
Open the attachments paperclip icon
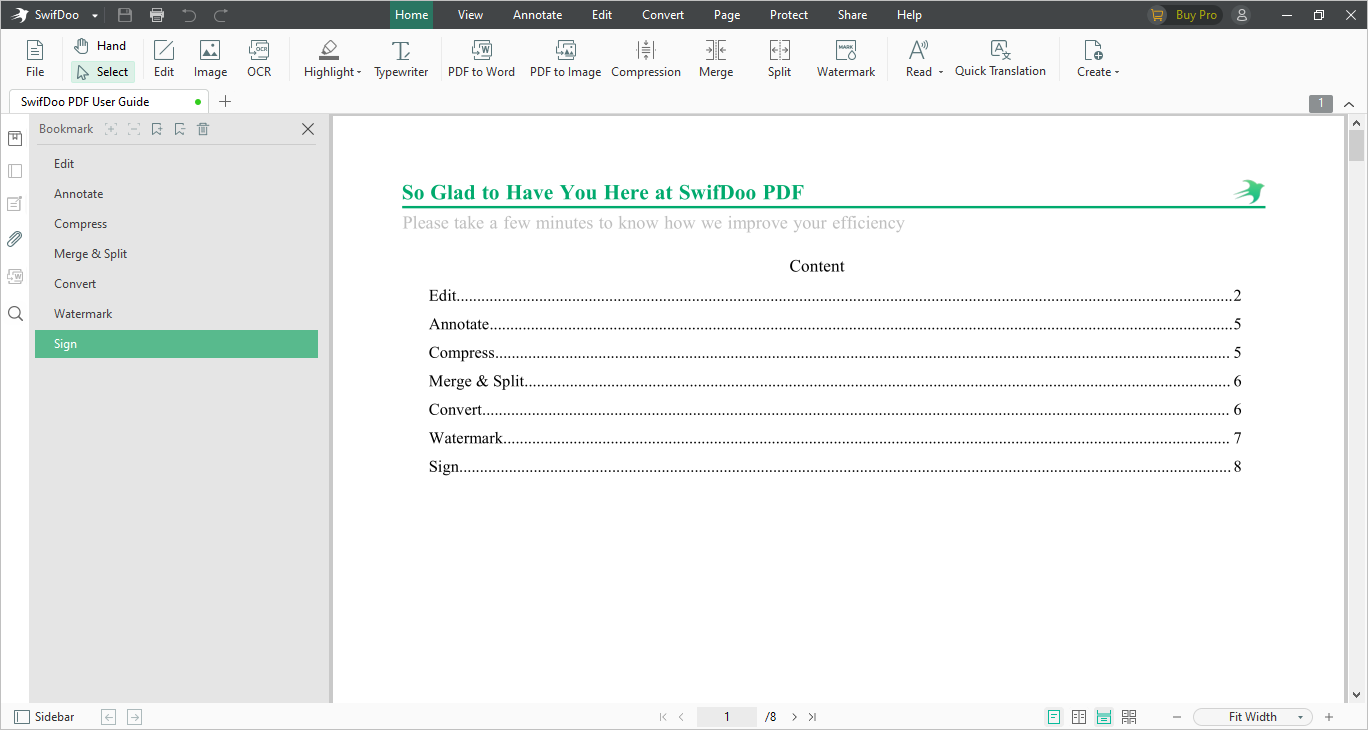(x=15, y=239)
